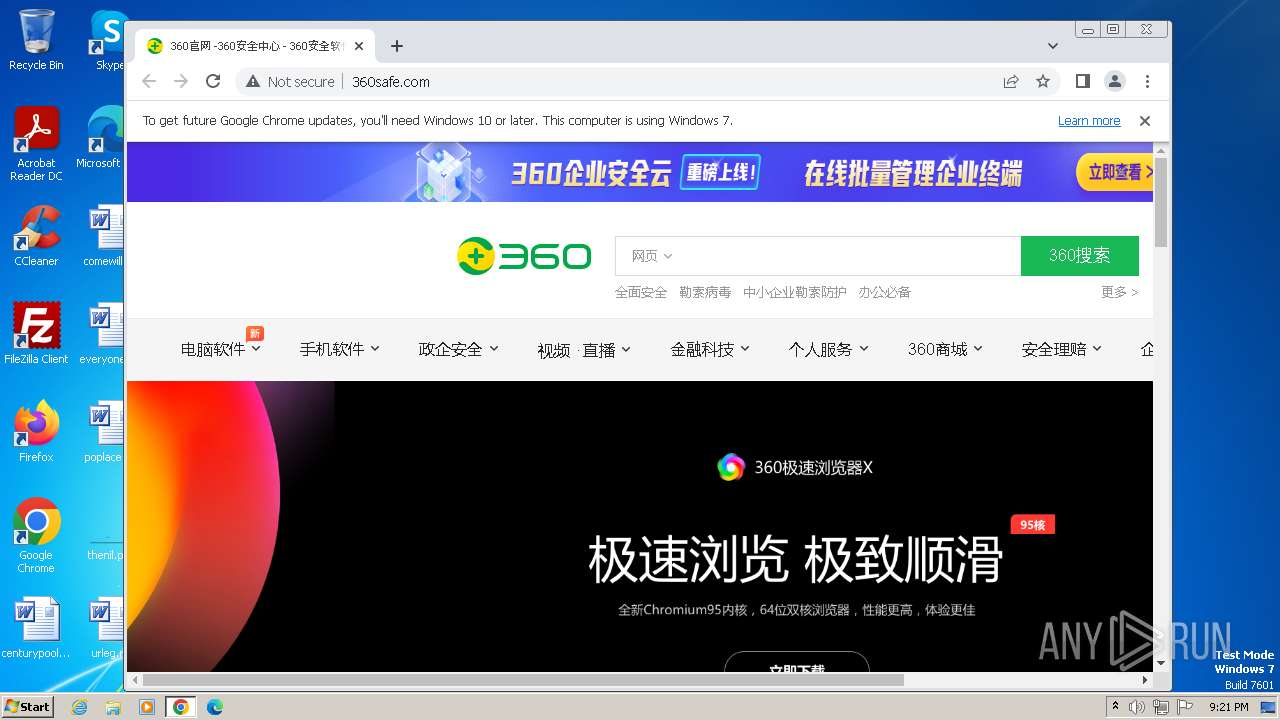Expand the 360商城 menu

tap(945, 349)
